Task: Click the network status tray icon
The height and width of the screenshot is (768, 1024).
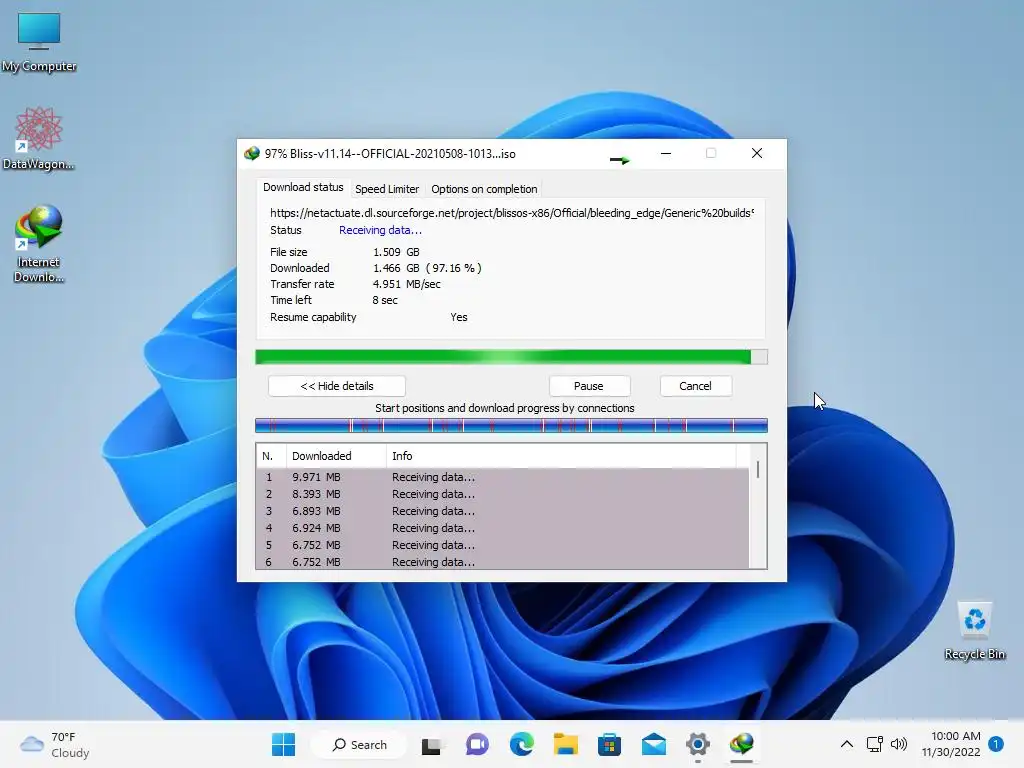Action: [874, 744]
